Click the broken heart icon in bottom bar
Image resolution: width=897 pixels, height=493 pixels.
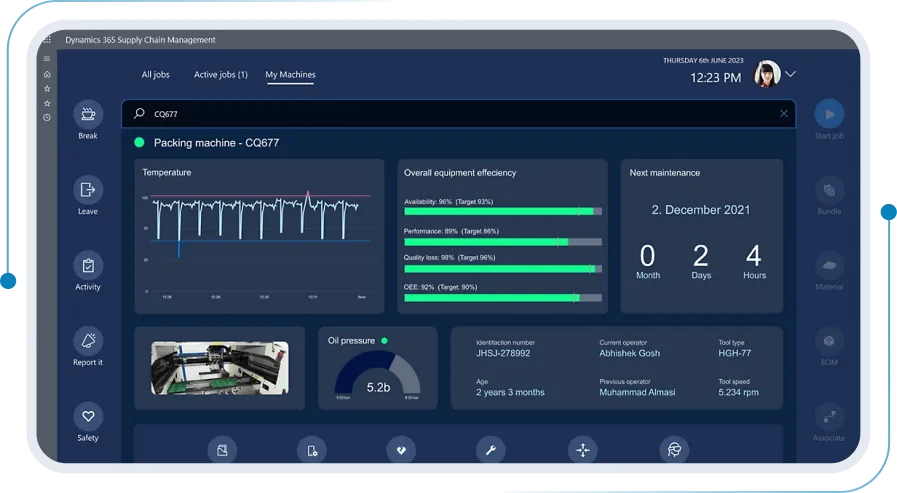401,451
